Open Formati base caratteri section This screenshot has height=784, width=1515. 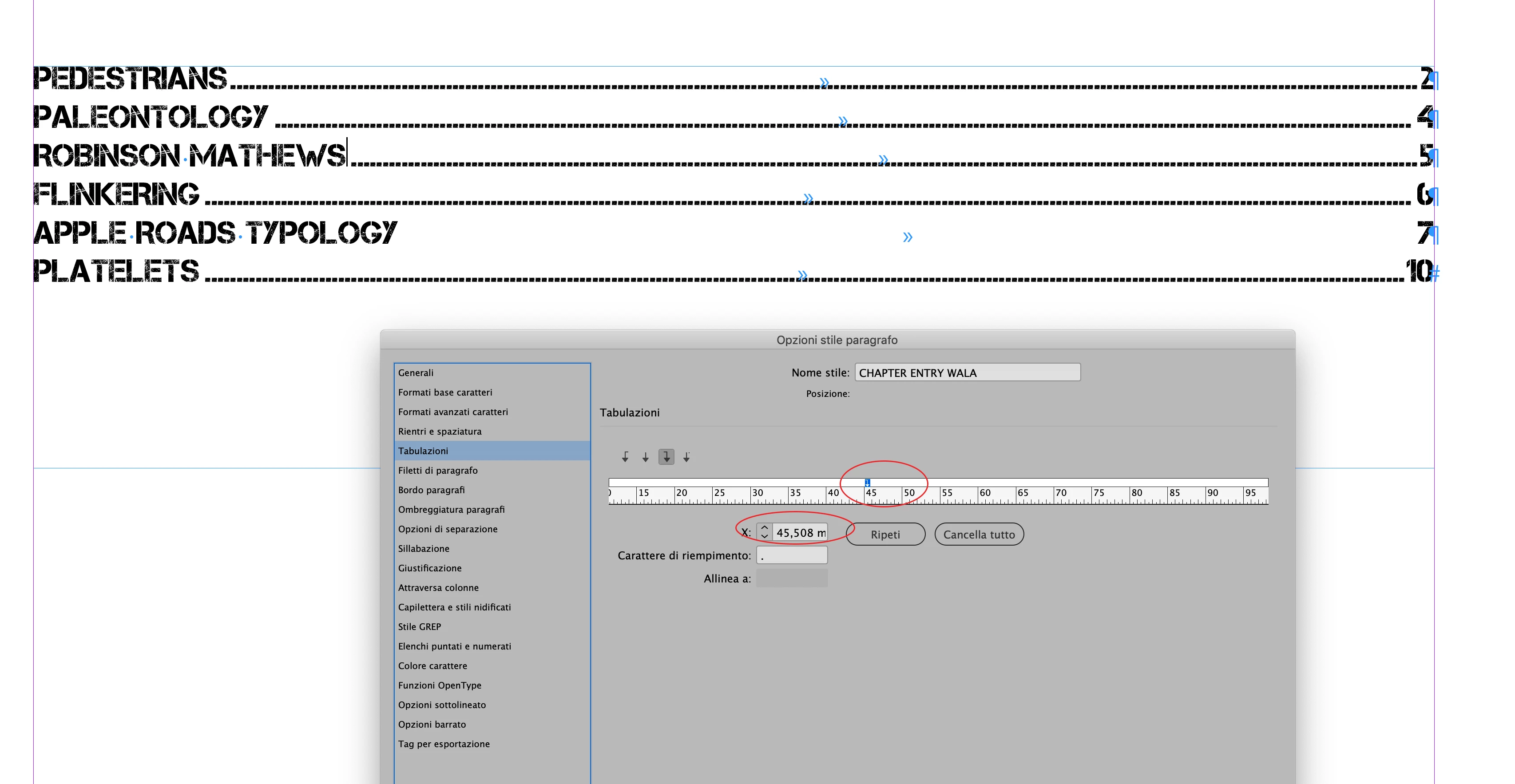click(x=445, y=392)
